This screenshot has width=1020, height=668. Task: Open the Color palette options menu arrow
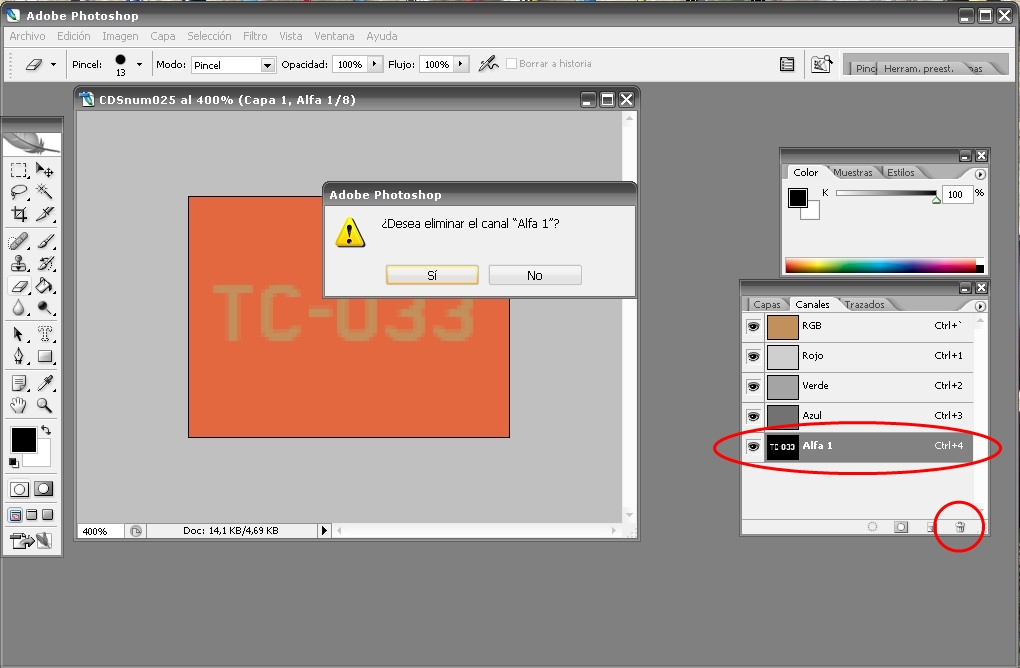[980, 174]
